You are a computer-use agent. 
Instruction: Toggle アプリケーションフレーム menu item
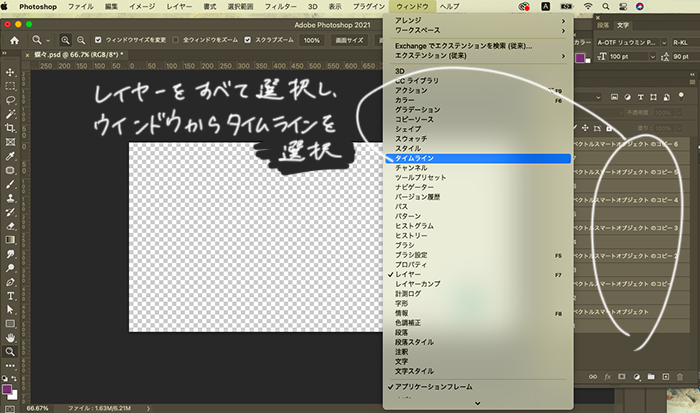click(x=478, y=387)
